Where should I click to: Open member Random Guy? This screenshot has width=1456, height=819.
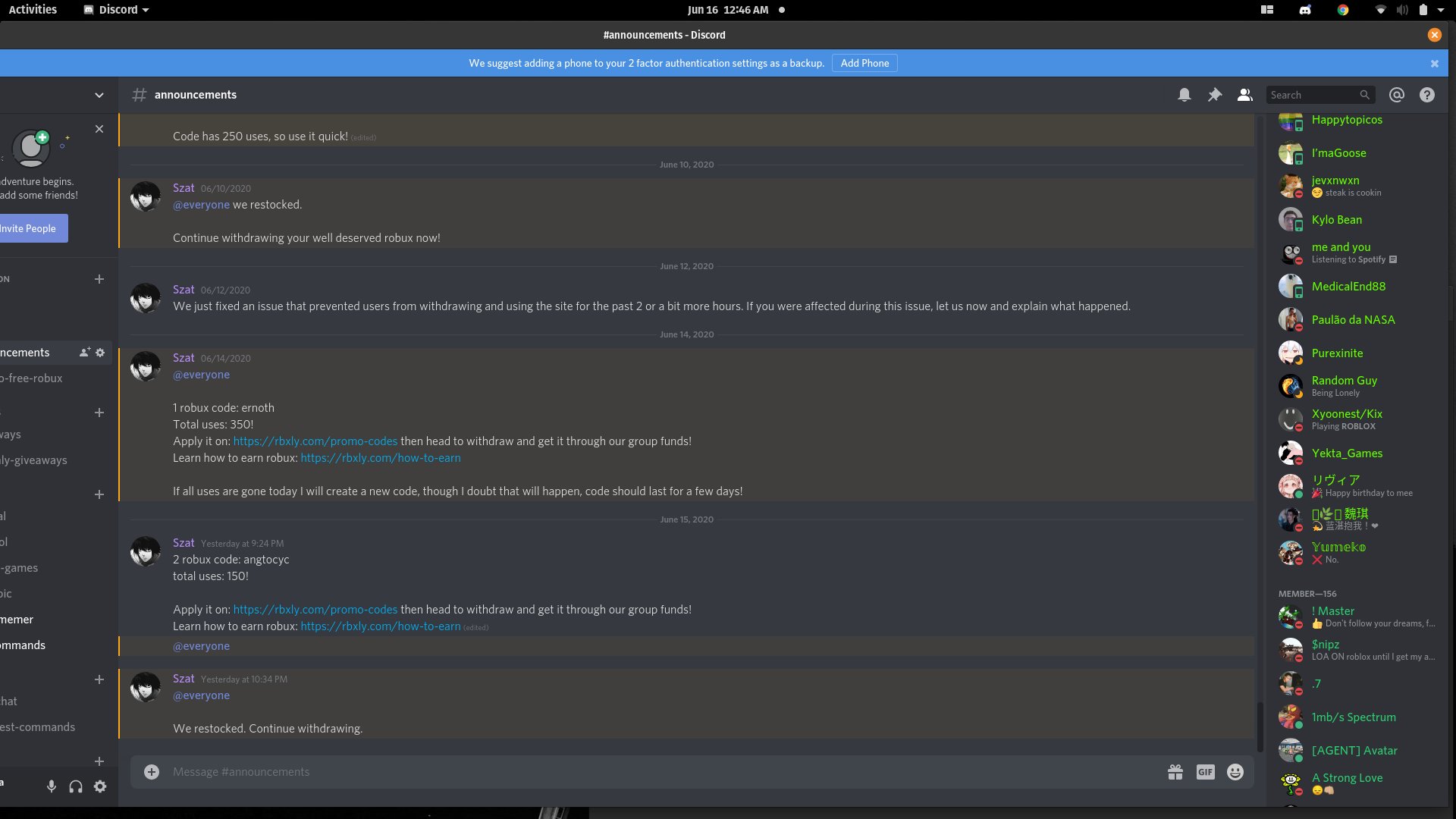tap(1357, 386)
